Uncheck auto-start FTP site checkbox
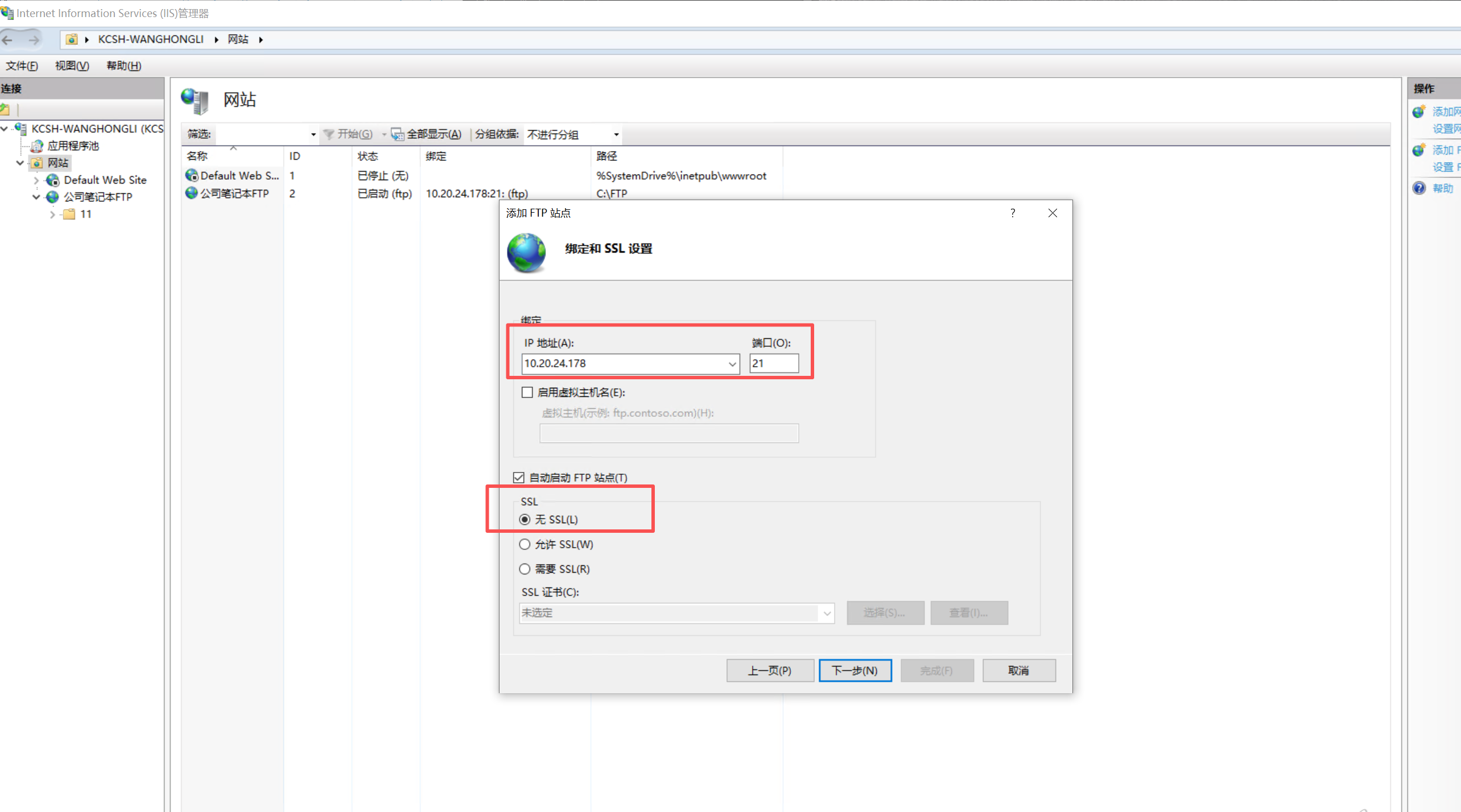The width and height of the screenshot is (1461, 812). [518, 478]
